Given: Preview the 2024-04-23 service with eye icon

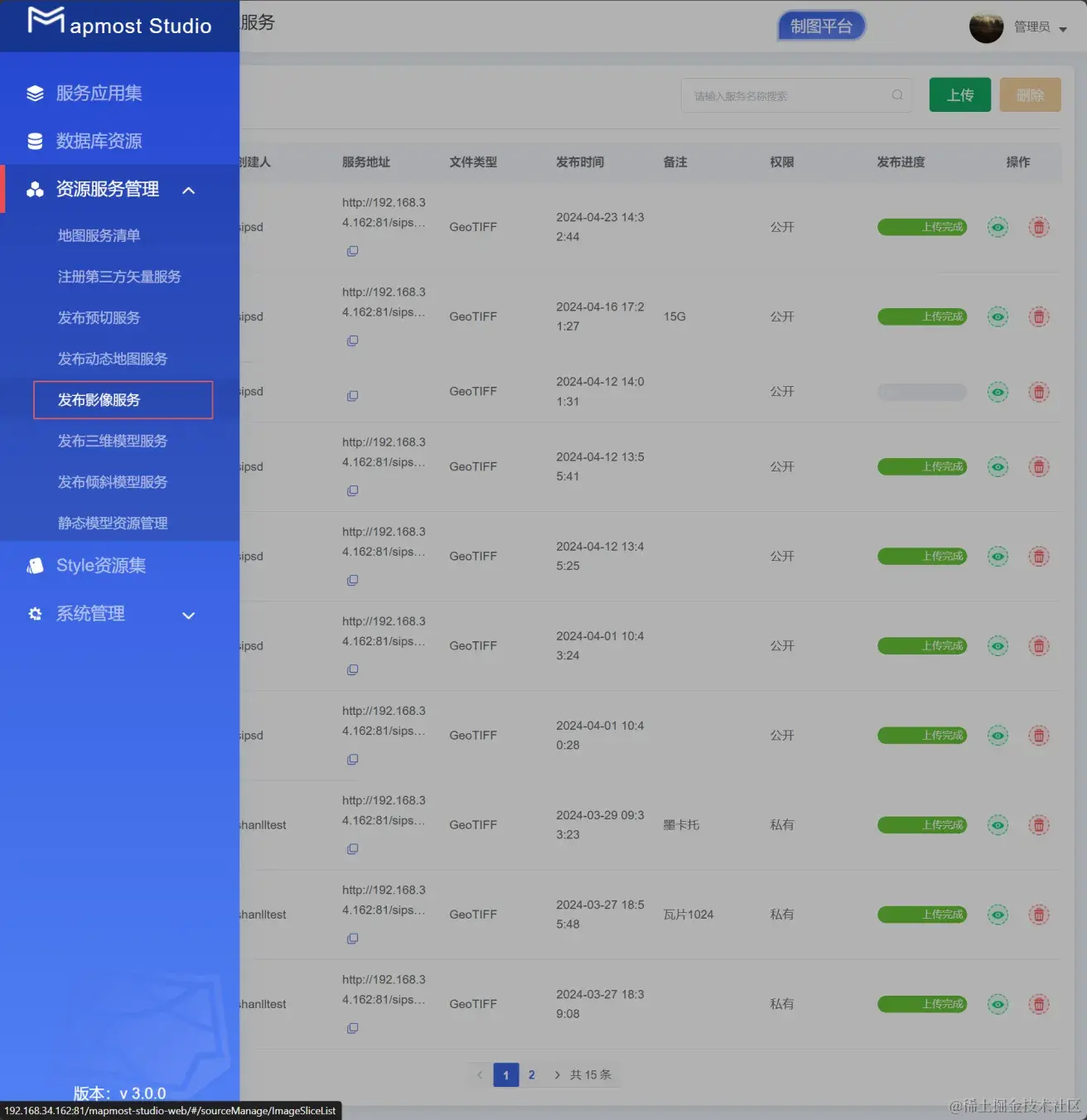Looking at the screenshot, I should pyautogui.click(x=998, y=227).
